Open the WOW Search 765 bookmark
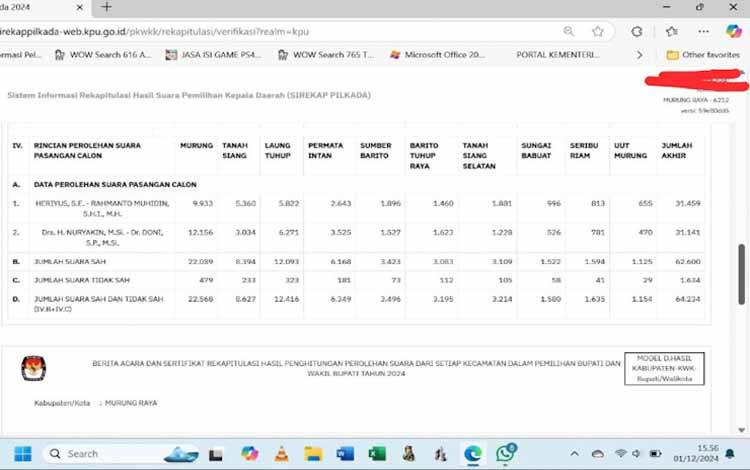The height and width of the screenshot is (470, 750). click(326, 55)
